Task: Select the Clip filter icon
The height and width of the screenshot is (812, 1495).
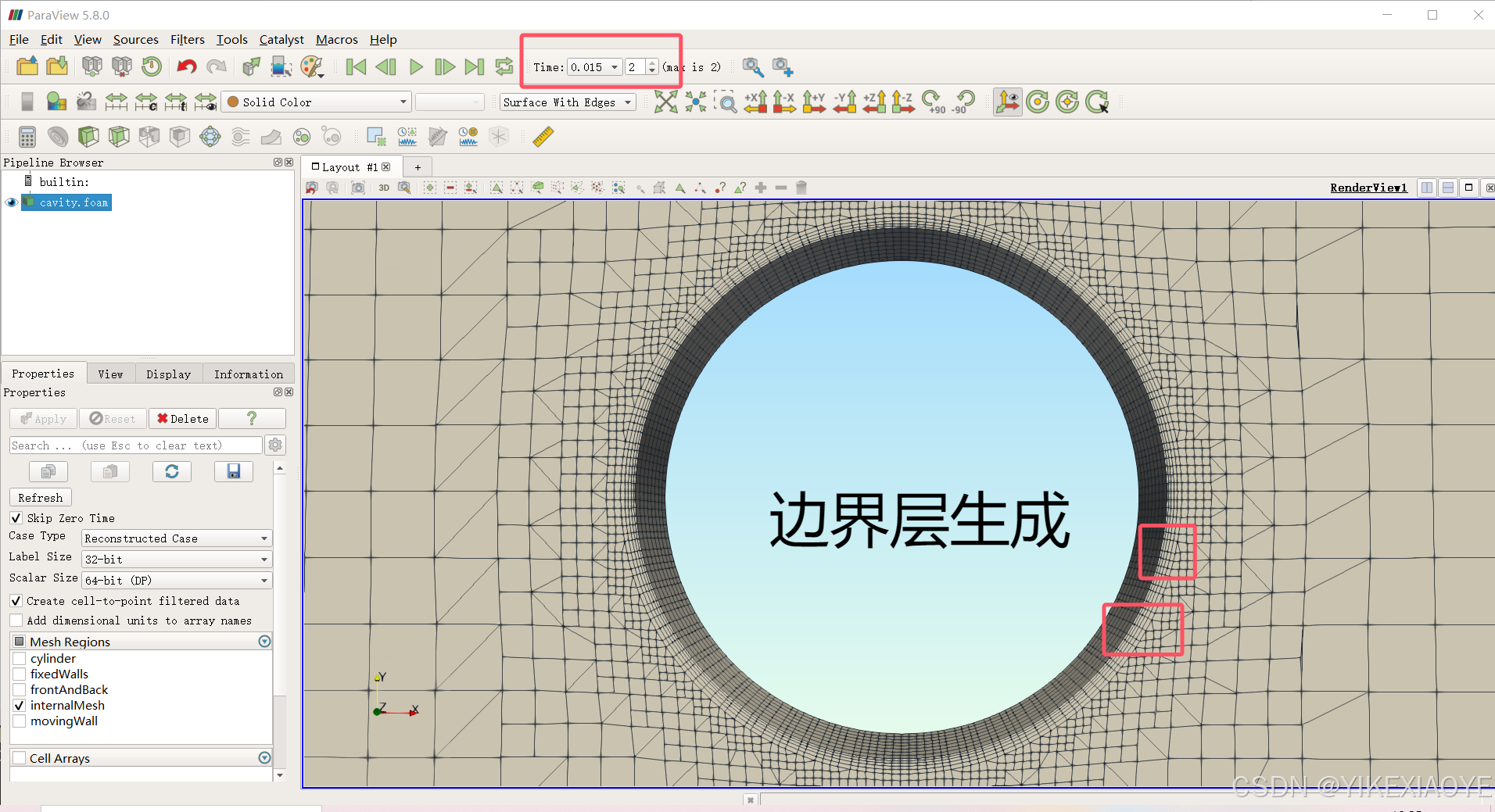Action: (88, 136)
